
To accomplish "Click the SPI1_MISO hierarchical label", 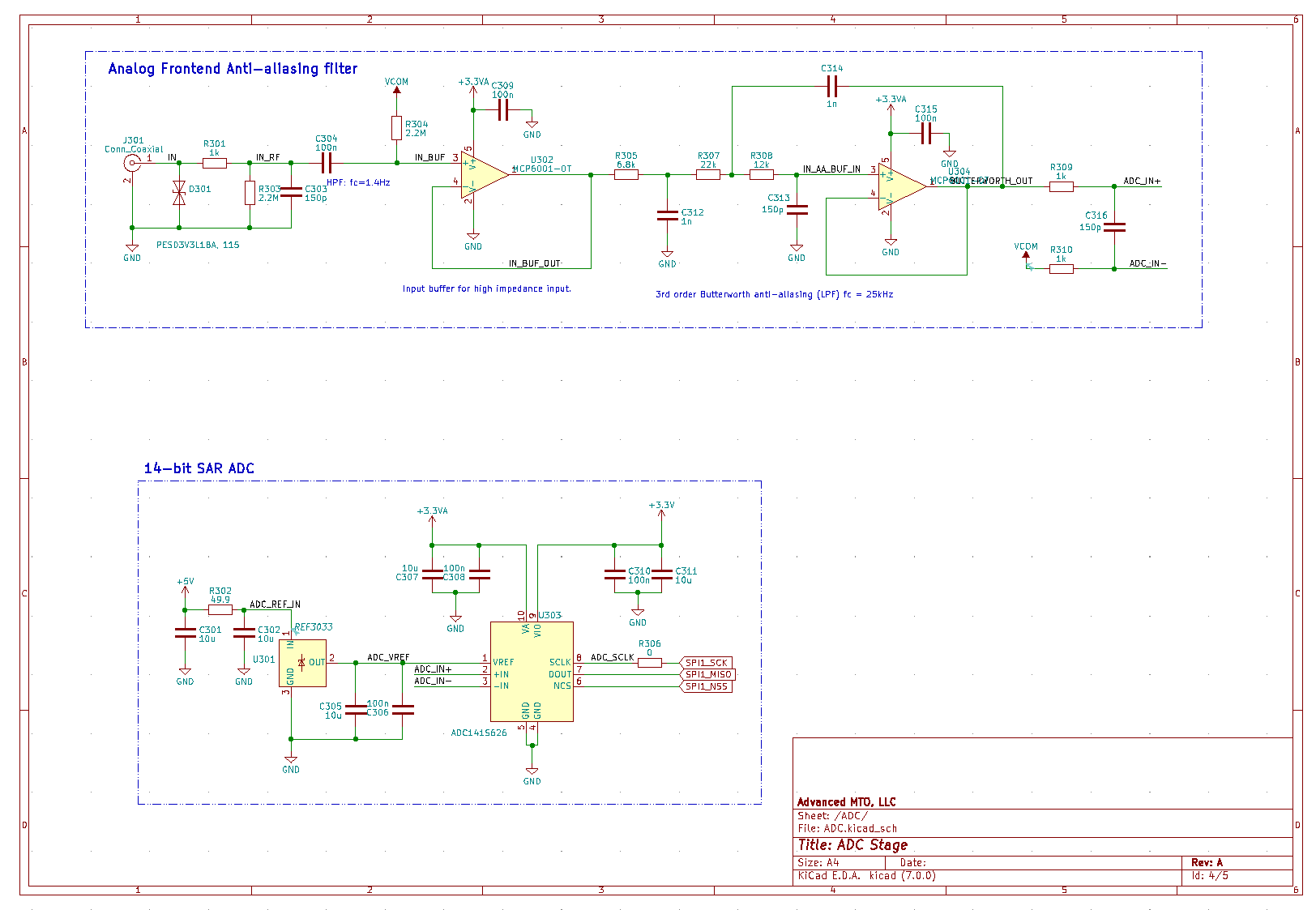I will coord(707,674).
